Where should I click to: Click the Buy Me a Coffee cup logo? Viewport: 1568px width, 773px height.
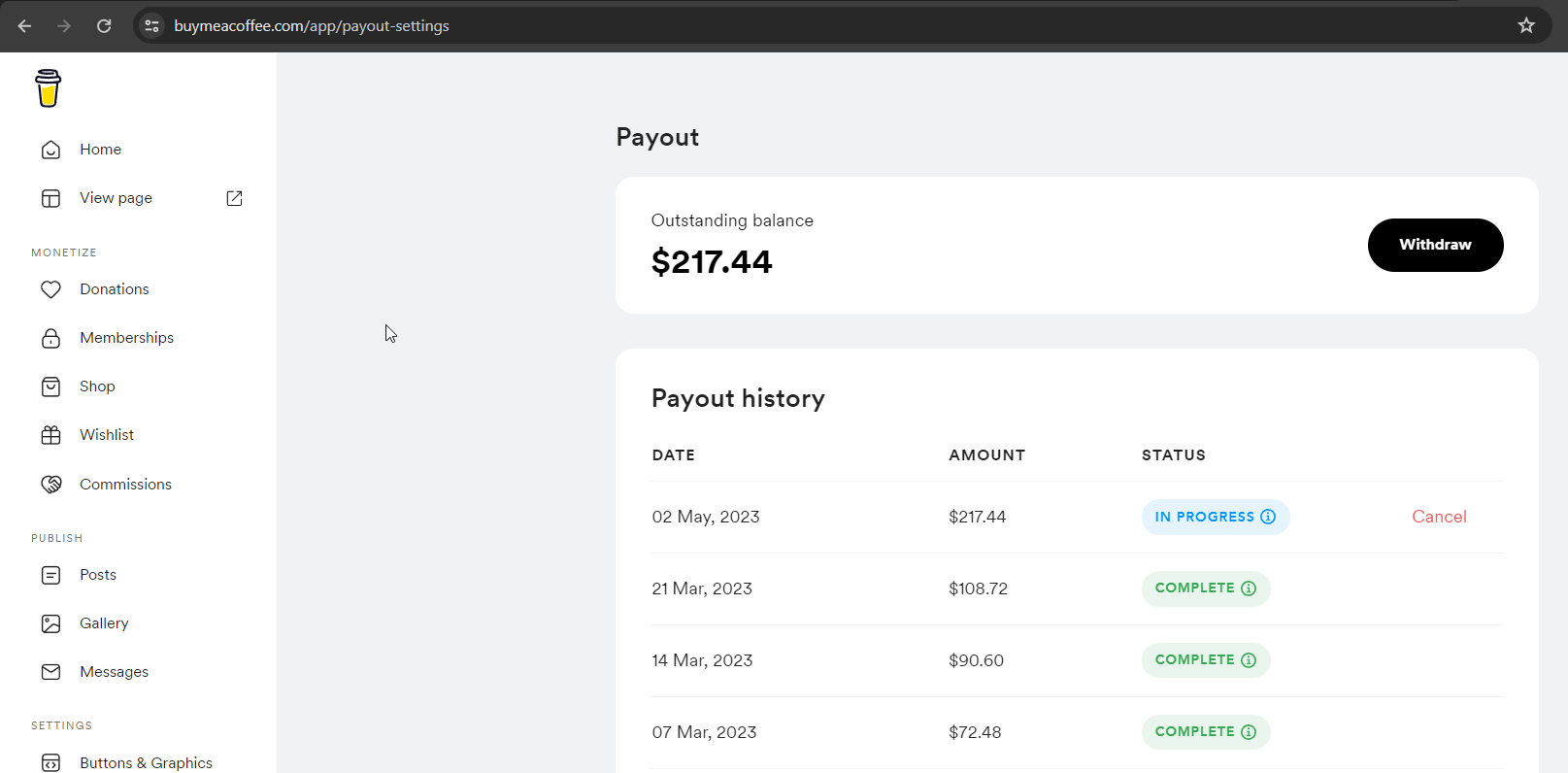[x=48, y=88]
